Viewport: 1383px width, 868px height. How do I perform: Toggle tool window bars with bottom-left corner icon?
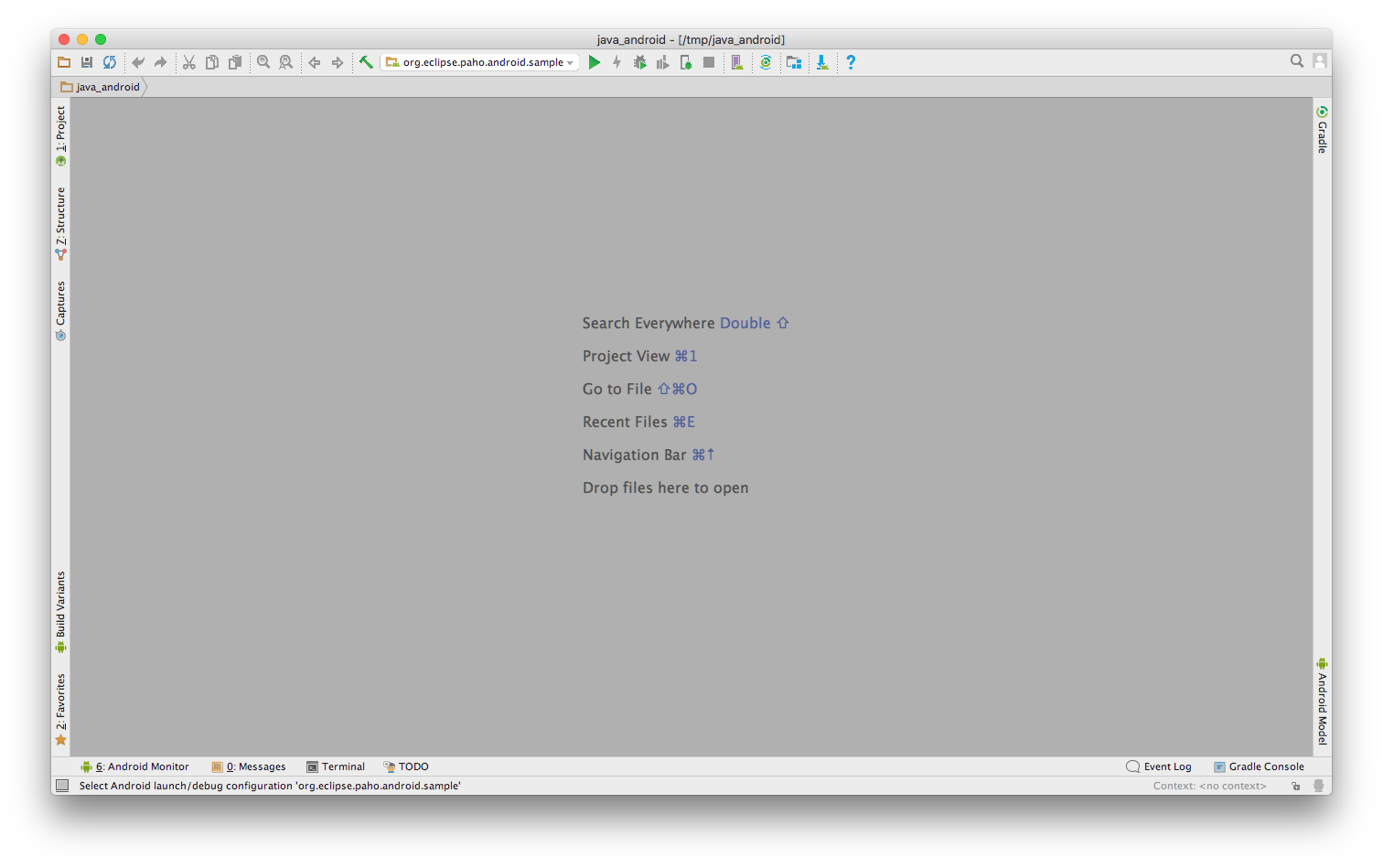[62, 786]
